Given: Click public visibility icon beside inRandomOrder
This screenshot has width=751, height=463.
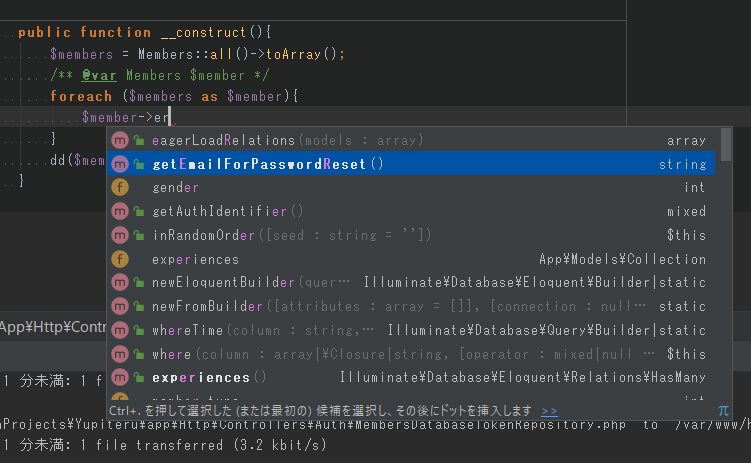Looking at the screenshot, I should pos(139,235).
